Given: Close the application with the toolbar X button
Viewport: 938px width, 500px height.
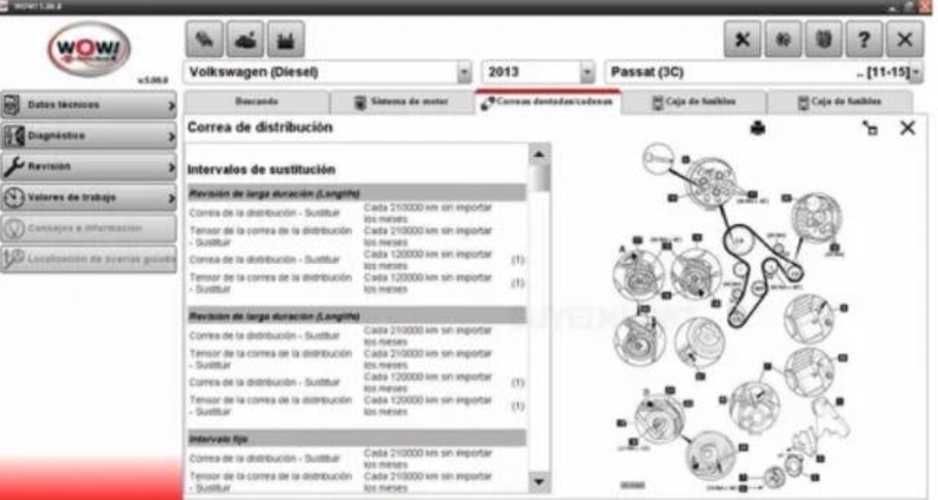Looking at the screenshot, I should pos(905,39).
